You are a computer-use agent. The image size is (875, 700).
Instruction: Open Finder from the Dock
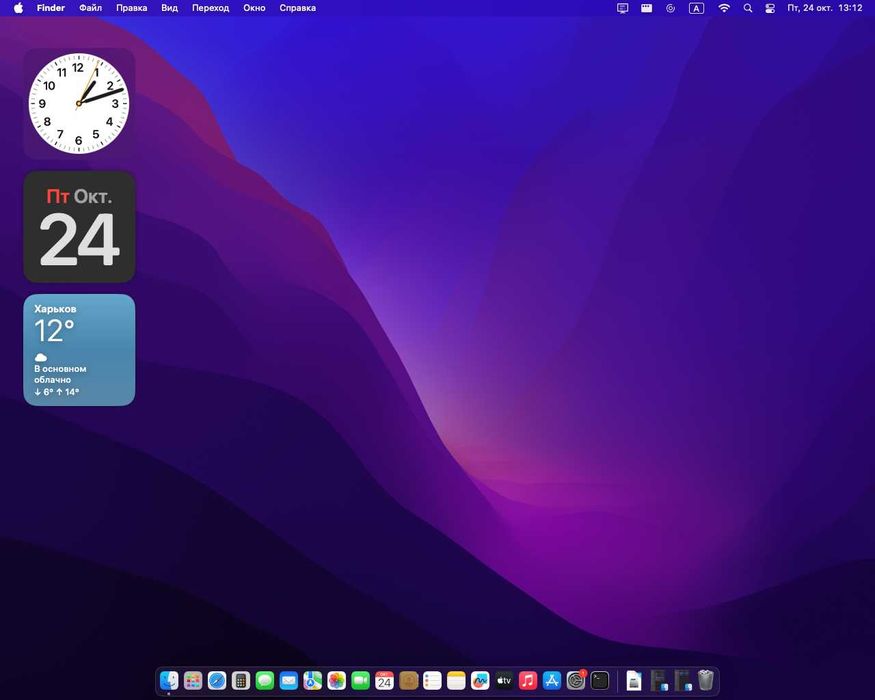point(169,680)
